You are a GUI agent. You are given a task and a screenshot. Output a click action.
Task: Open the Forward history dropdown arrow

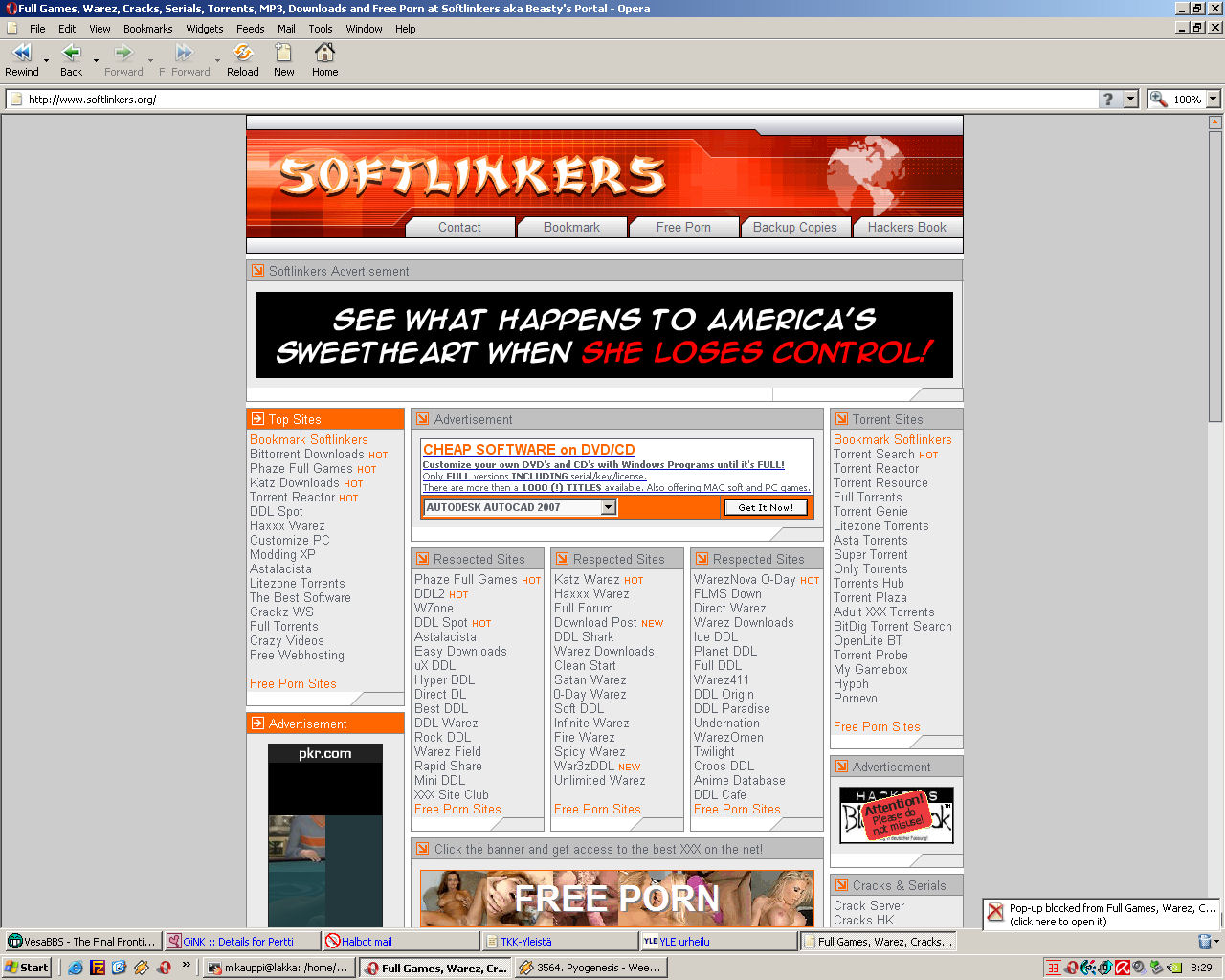150,61
